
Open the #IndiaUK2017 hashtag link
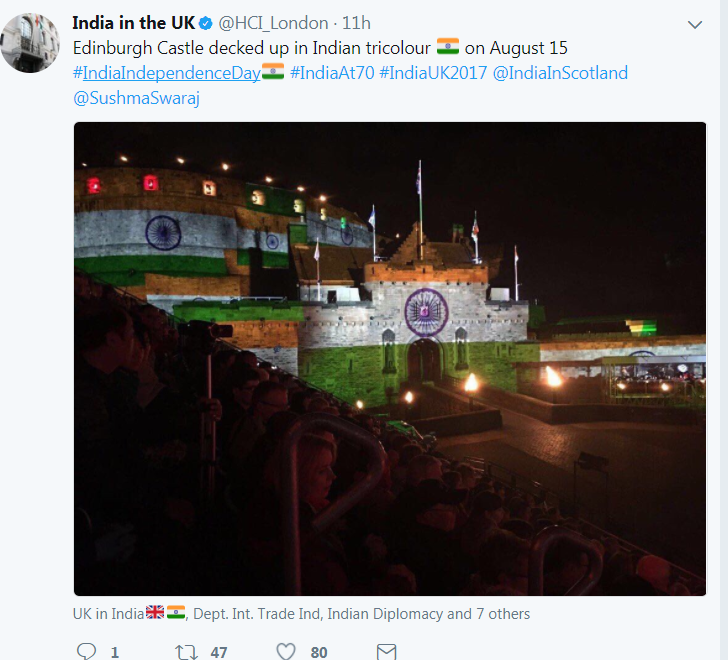(433, 73)
